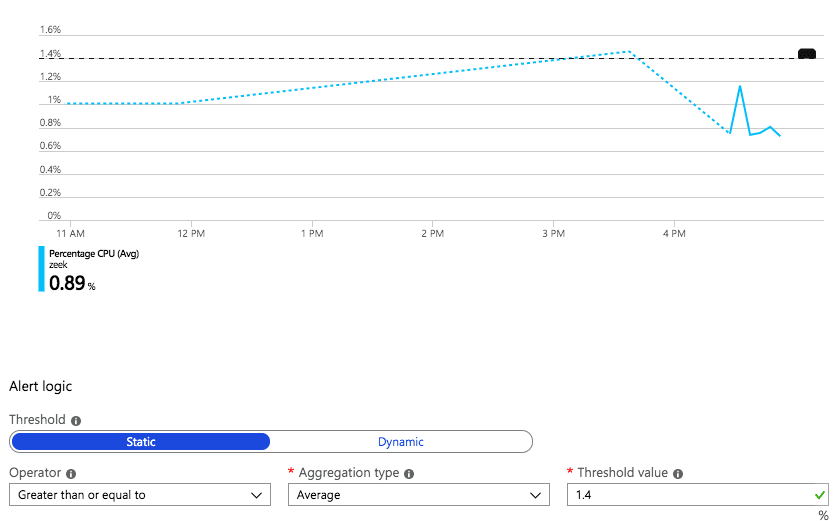Click the 3 PM time axis label
833x521 pixels.
pos(554,234)
